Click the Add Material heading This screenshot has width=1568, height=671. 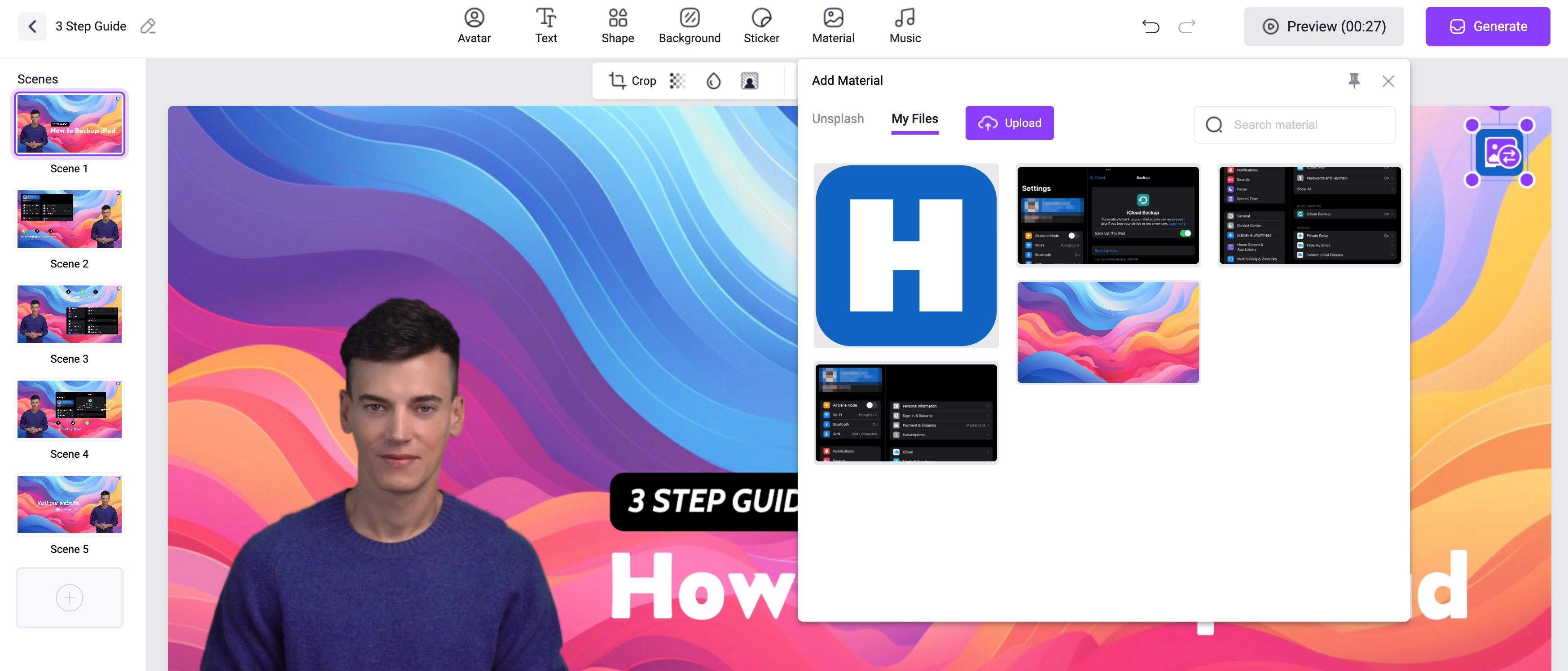(x=847, y=81)
